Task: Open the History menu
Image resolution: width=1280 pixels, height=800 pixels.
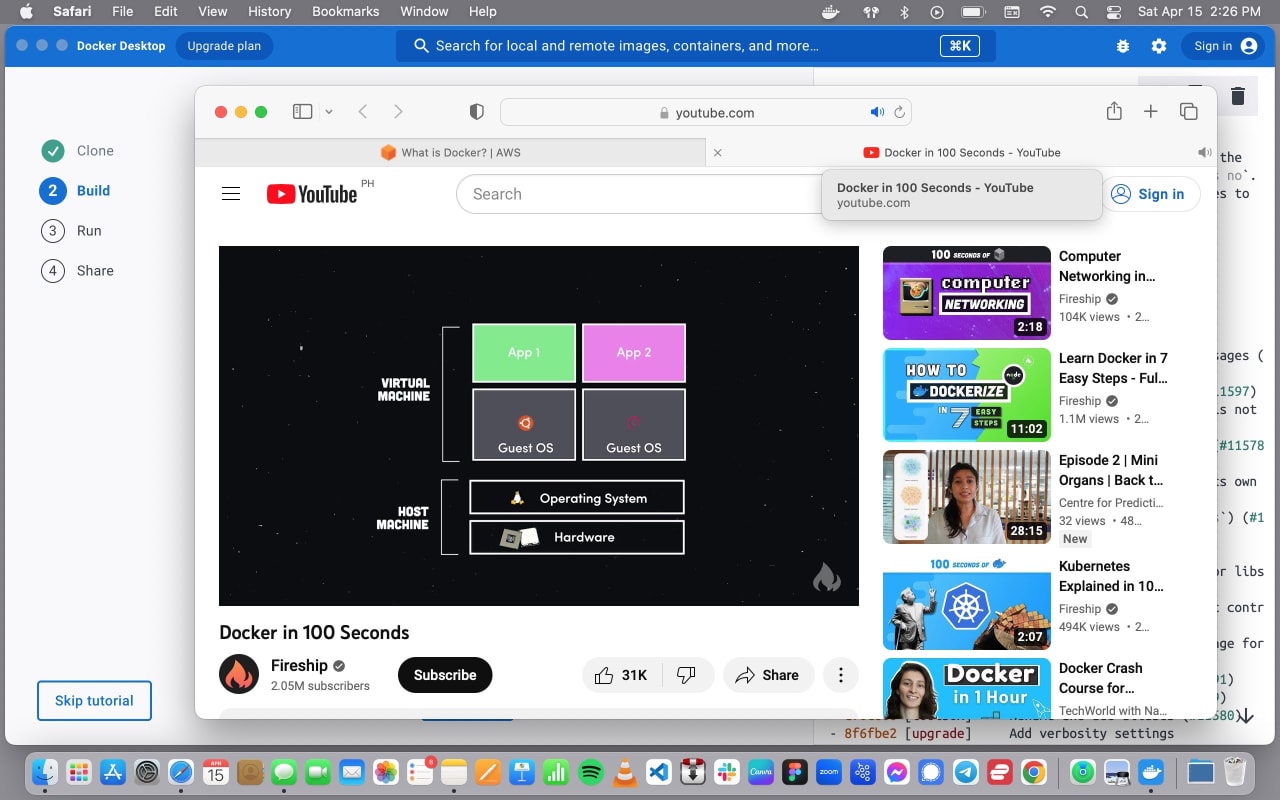Action: pyautogui.click(x=269, y=12)
